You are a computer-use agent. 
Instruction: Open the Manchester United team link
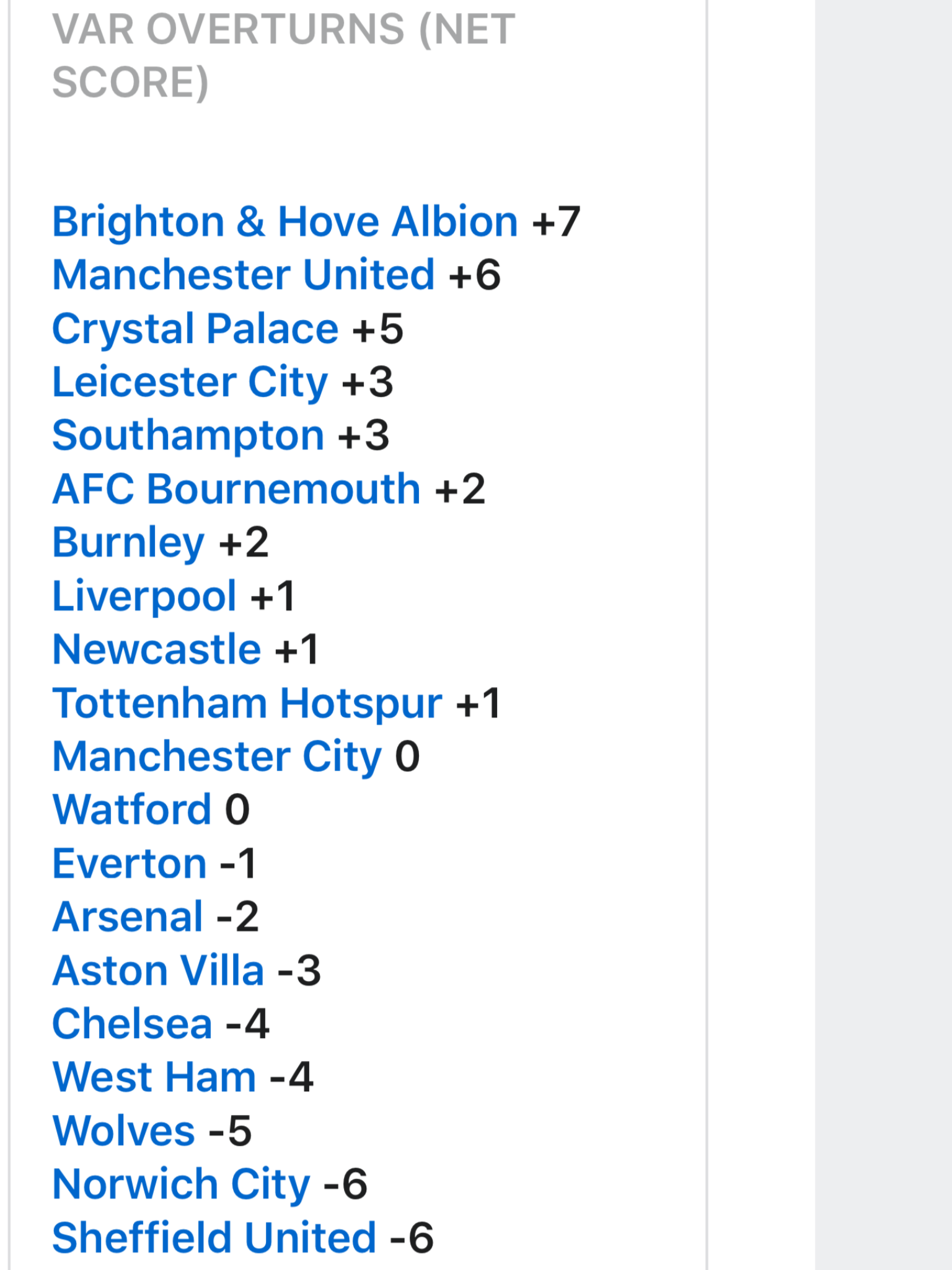coord(244,275)
